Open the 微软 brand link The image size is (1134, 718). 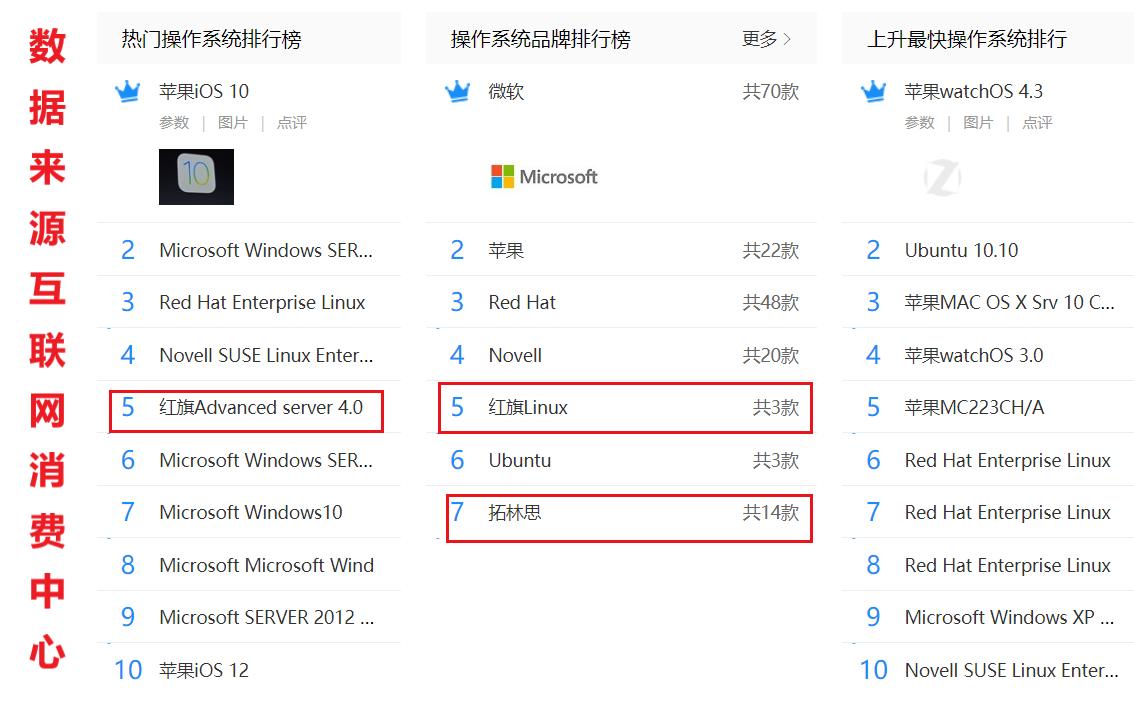coord(506,92)
